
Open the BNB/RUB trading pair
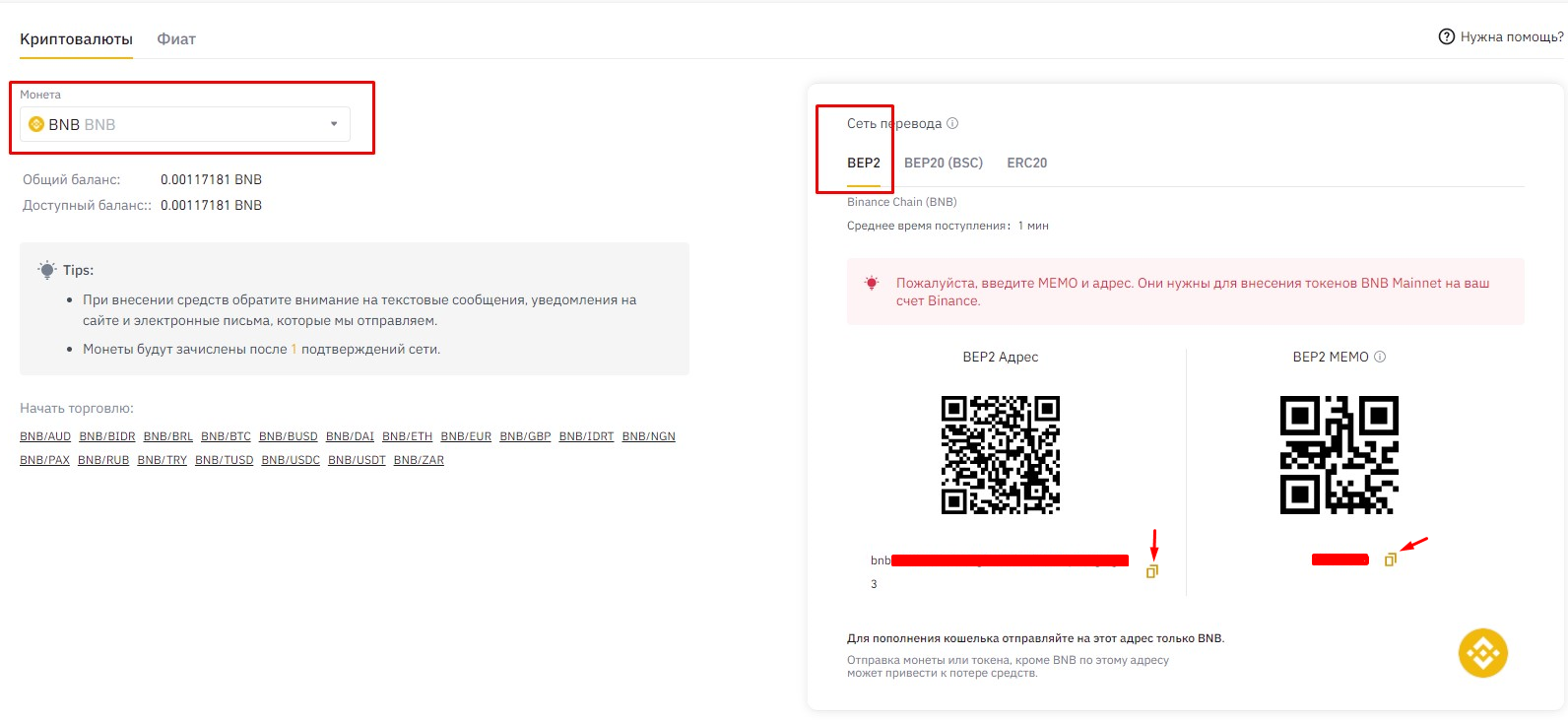[103, 460]
